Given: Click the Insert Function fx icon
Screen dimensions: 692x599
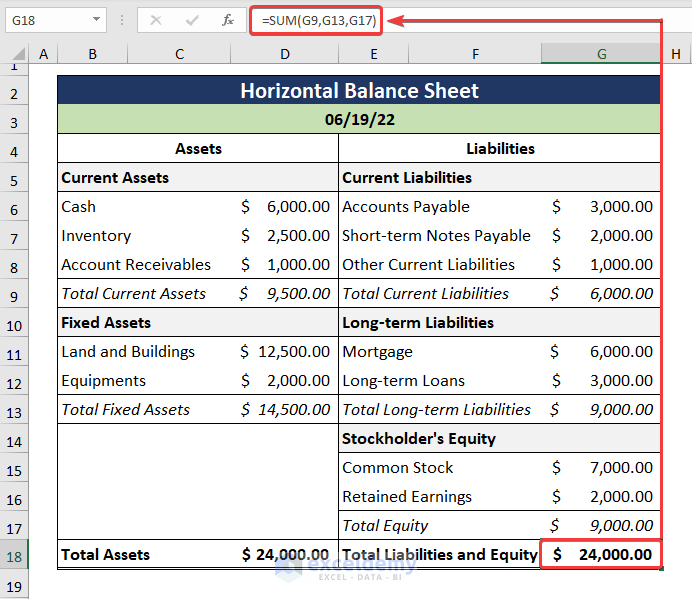Looking at the screenshot, I should [x=228, y=20].
